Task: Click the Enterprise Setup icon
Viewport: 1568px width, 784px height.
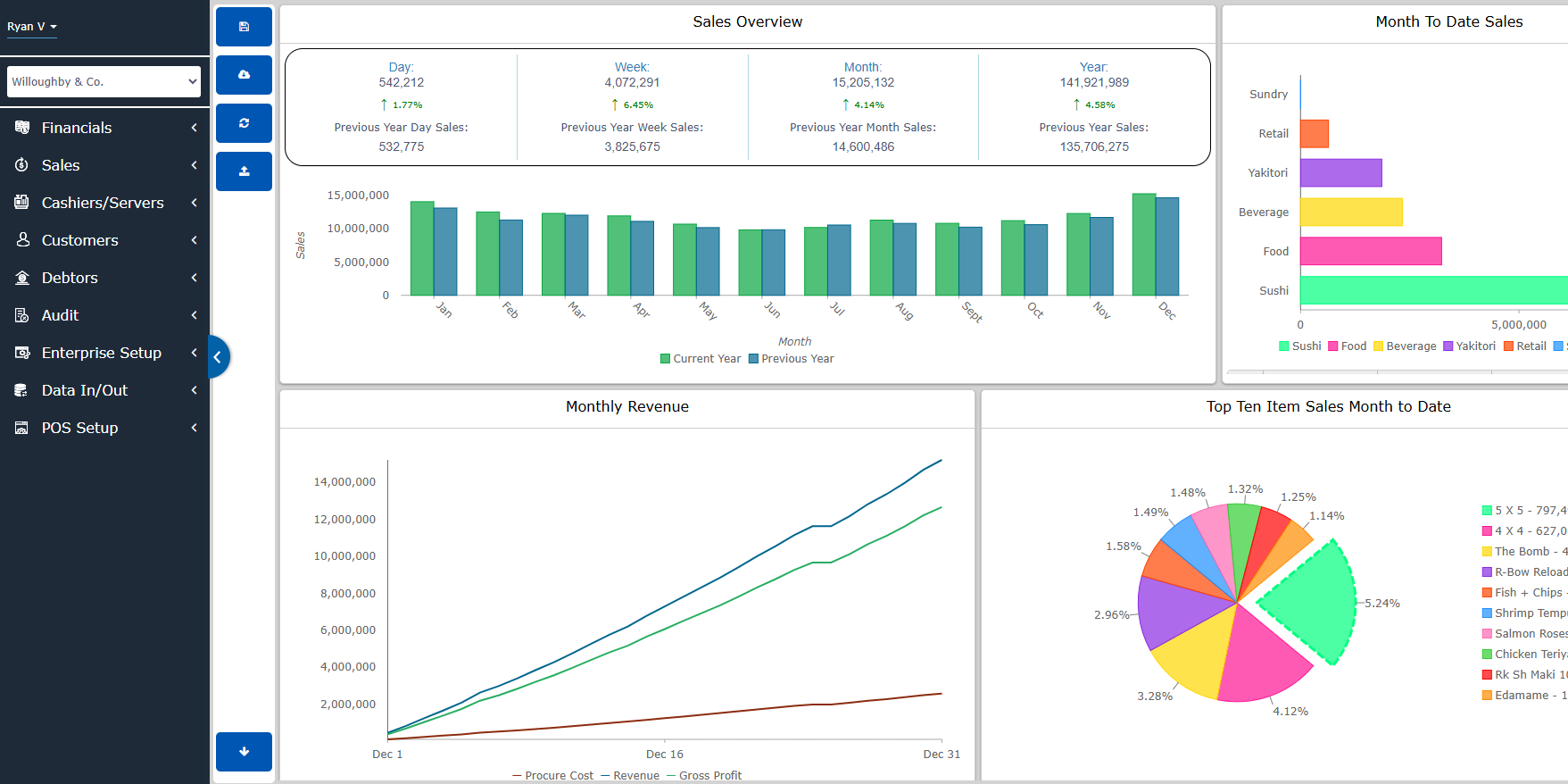Action: pos(22,353)
